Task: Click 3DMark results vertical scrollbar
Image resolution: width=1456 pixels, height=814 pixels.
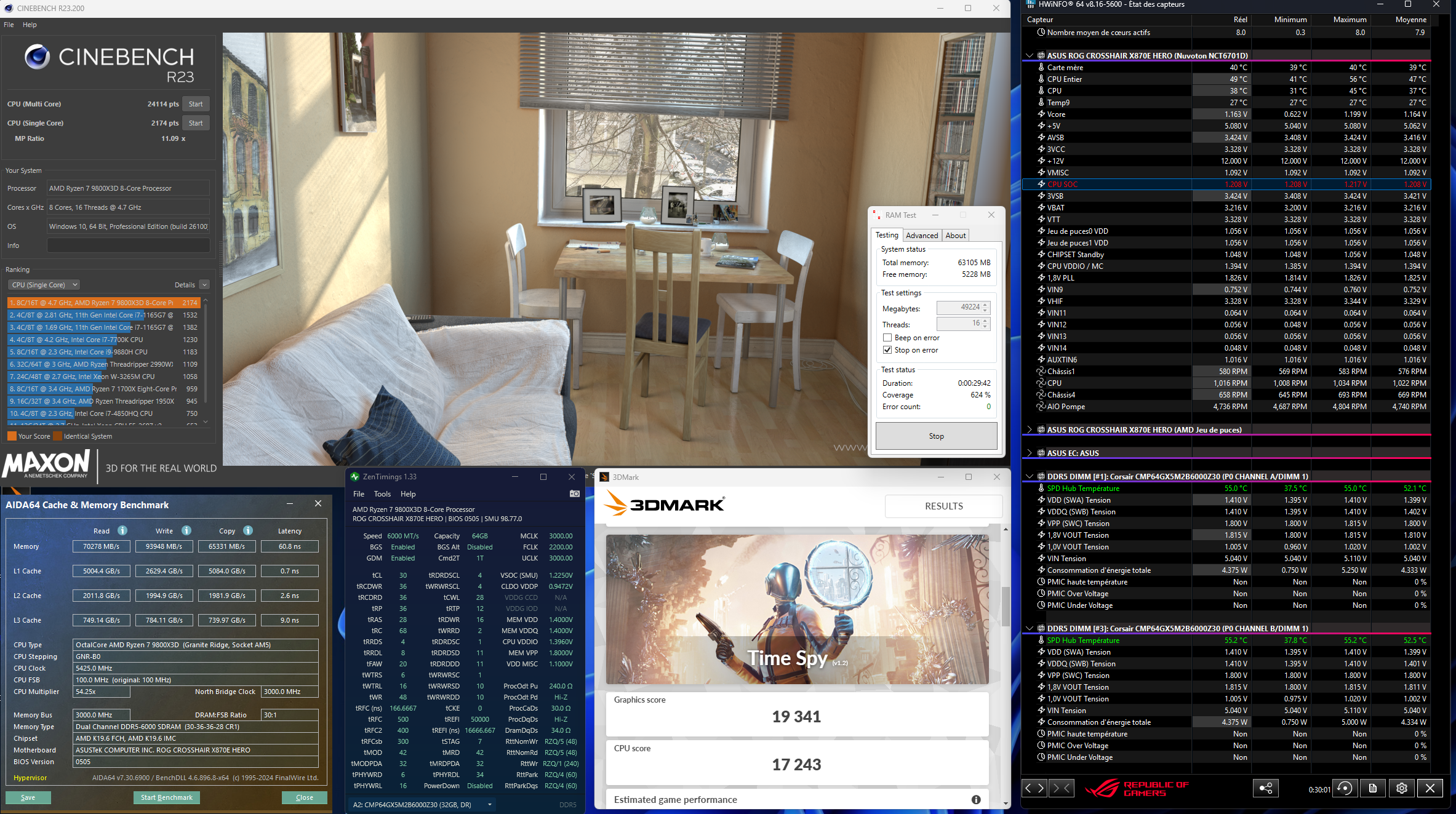Action: (1006, 606)
